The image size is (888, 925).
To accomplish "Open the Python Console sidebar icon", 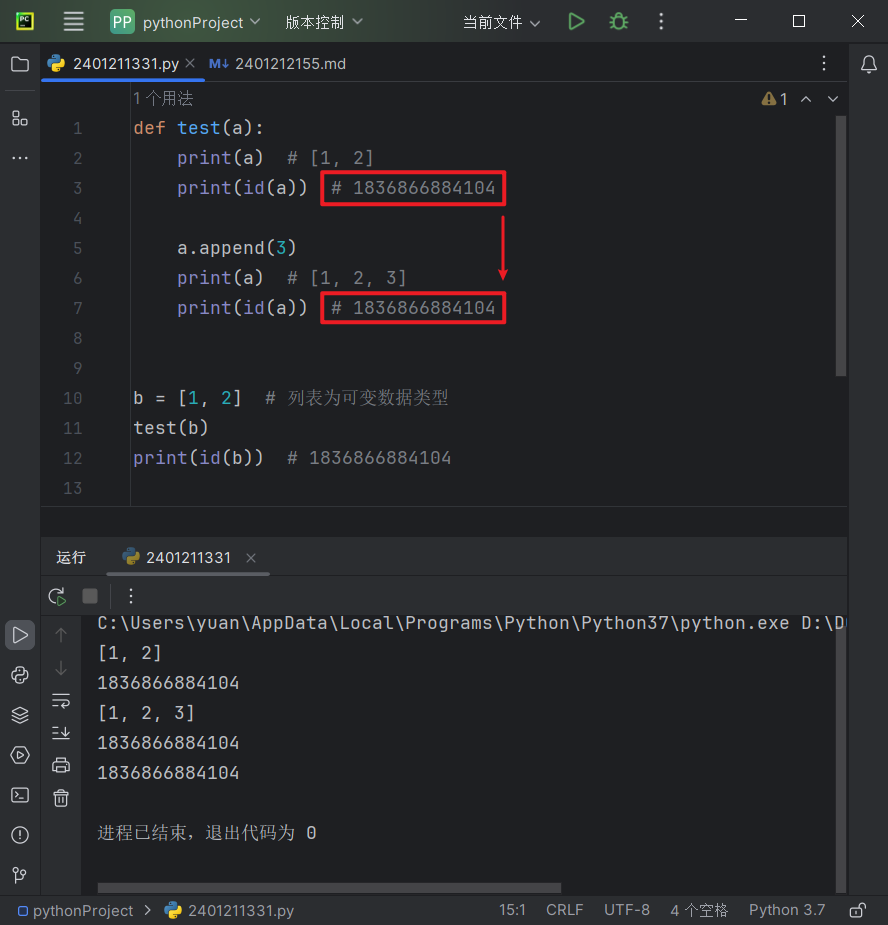I will 20,675.
